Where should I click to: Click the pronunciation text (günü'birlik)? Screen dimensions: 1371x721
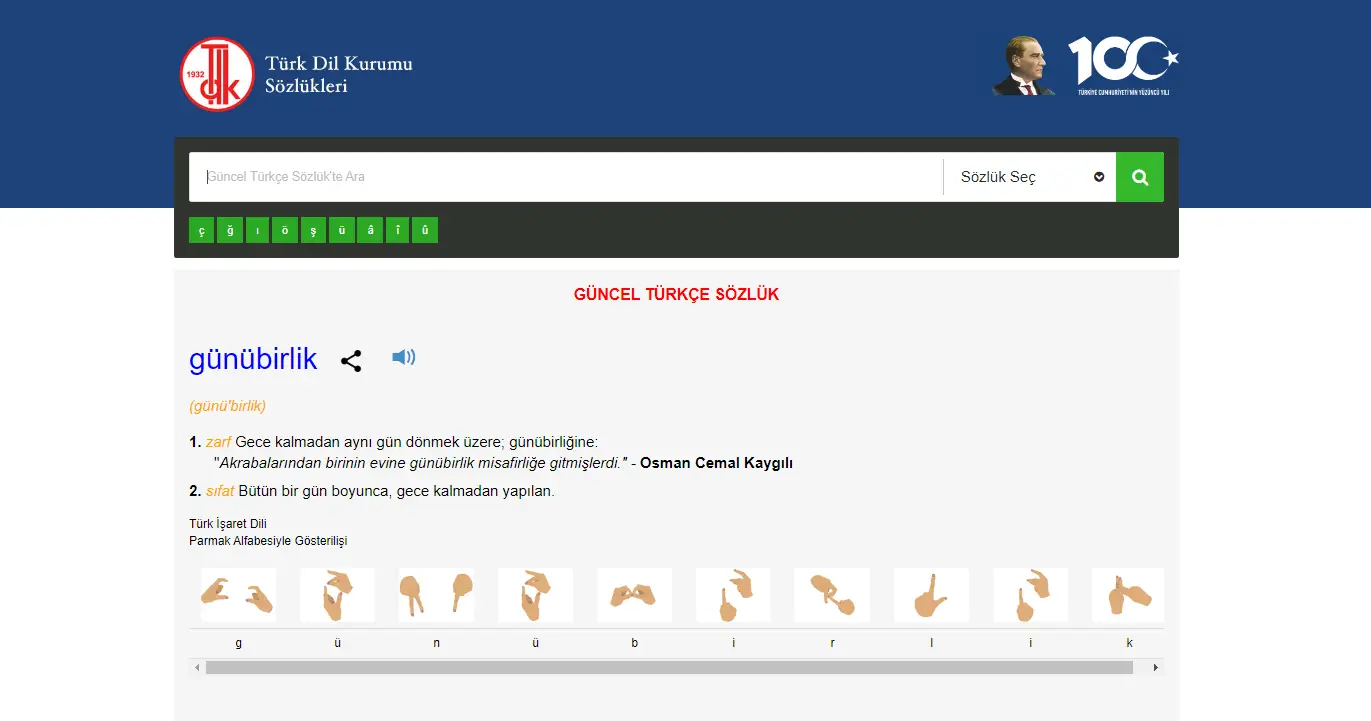227,406
